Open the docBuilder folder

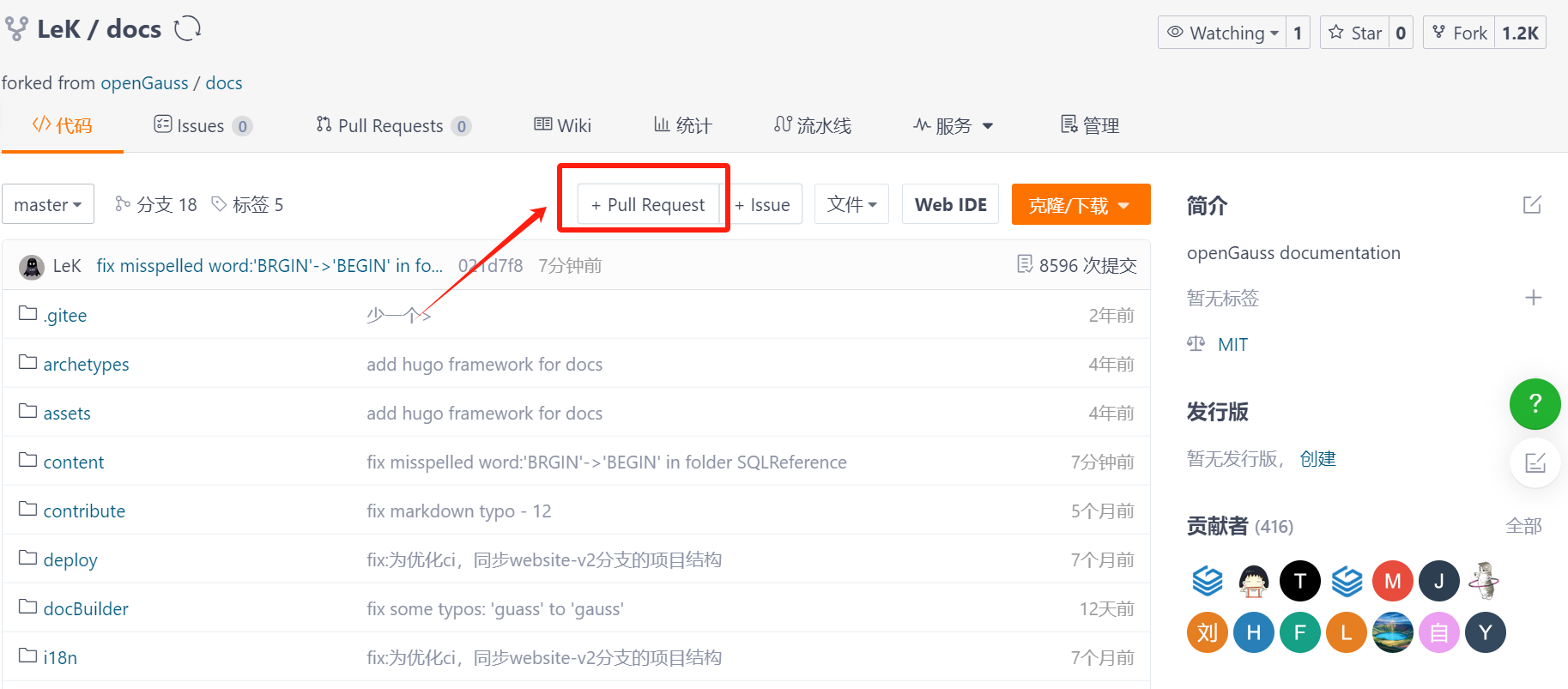(x=86, y=609)
